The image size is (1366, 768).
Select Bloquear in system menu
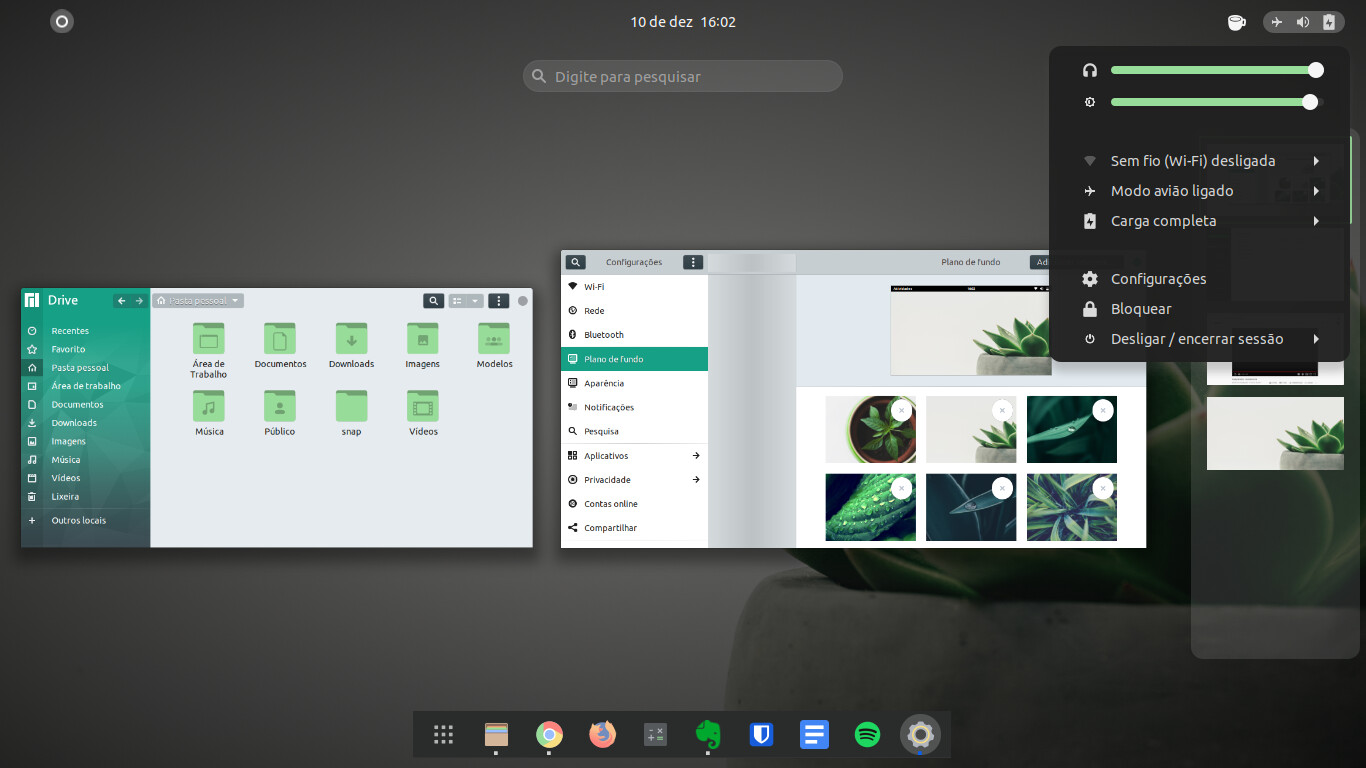pyautogui.click(x=1140, y=309)
